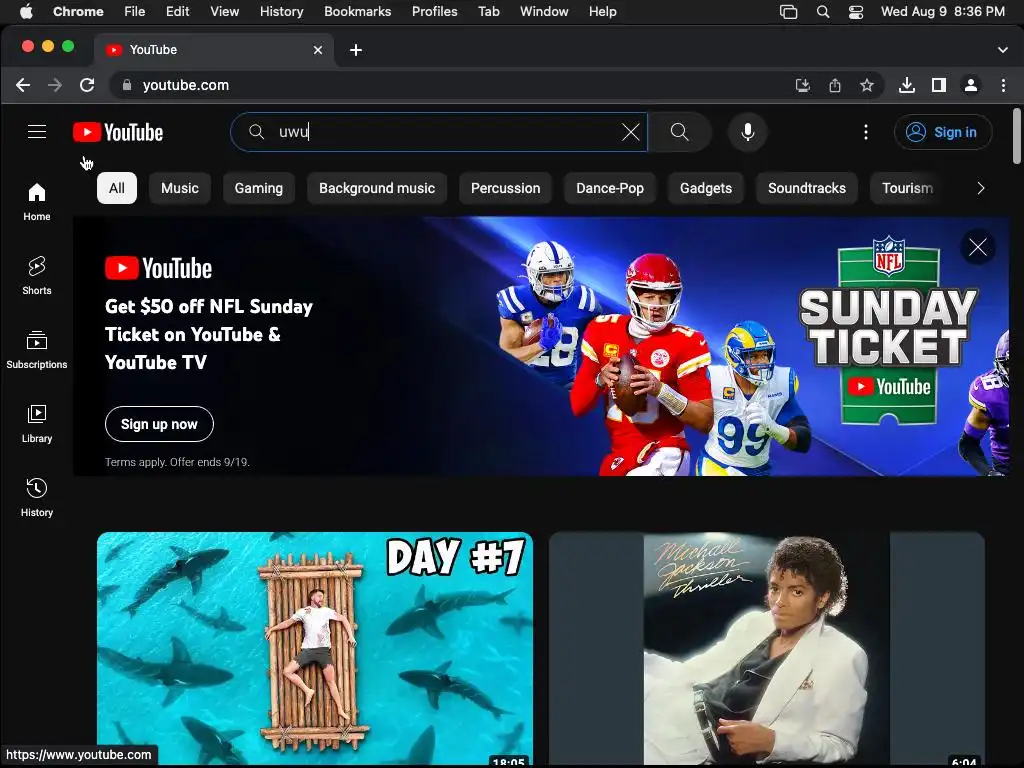Screen dimensions: 1024x768
Task: Click the site lock icon in address bar
Action: 127,85
